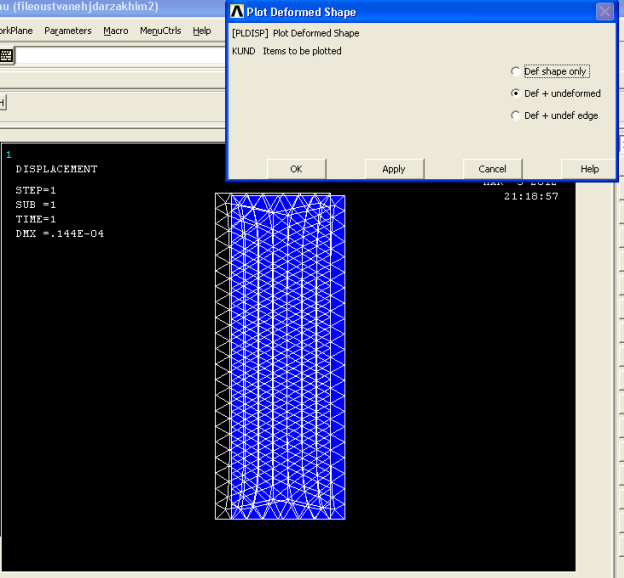The height and width of the screenshot is (578, 624).
Task: Click the DISPLACEMENT label in graphics window
Action: coord(57,169)
